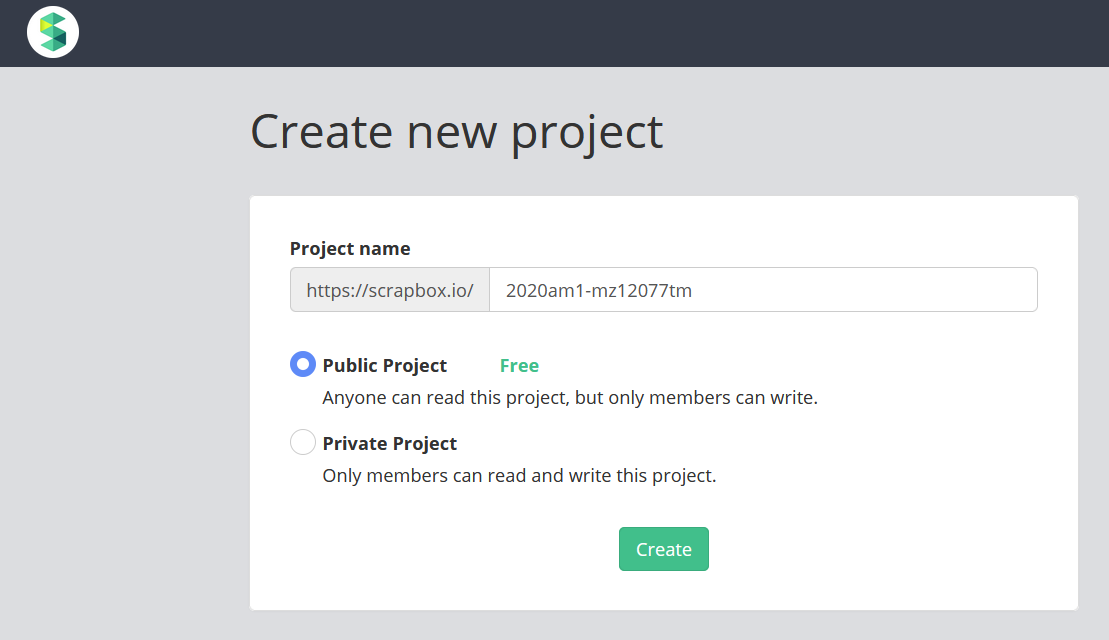Click the entered text 2020am1-mz12077tm
1109x640 pixels.
599,291
